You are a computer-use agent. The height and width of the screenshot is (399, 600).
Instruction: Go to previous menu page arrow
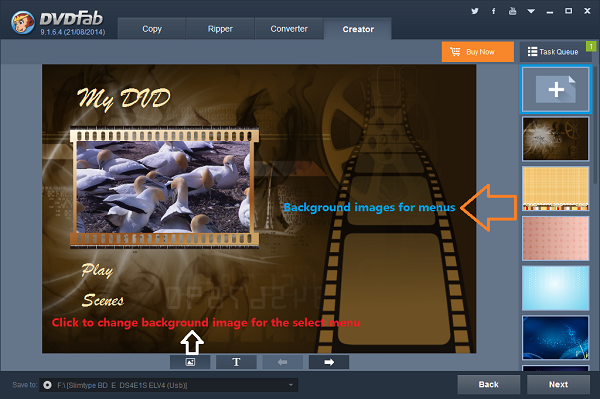click(282, 362)
